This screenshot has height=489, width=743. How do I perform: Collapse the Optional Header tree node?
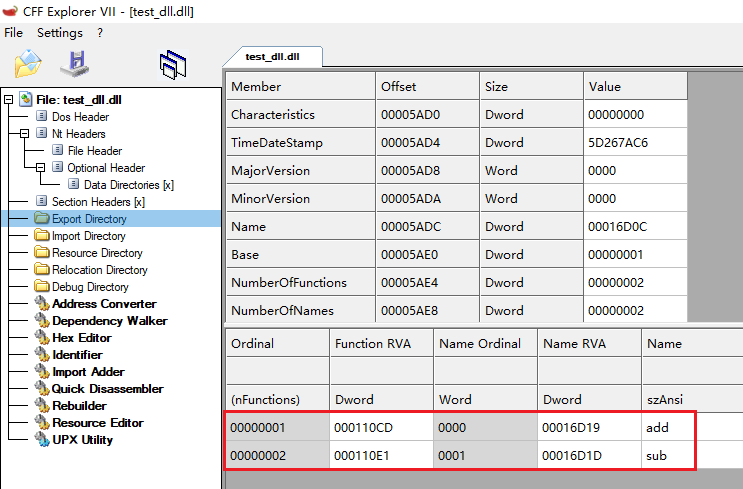point(40,168)
